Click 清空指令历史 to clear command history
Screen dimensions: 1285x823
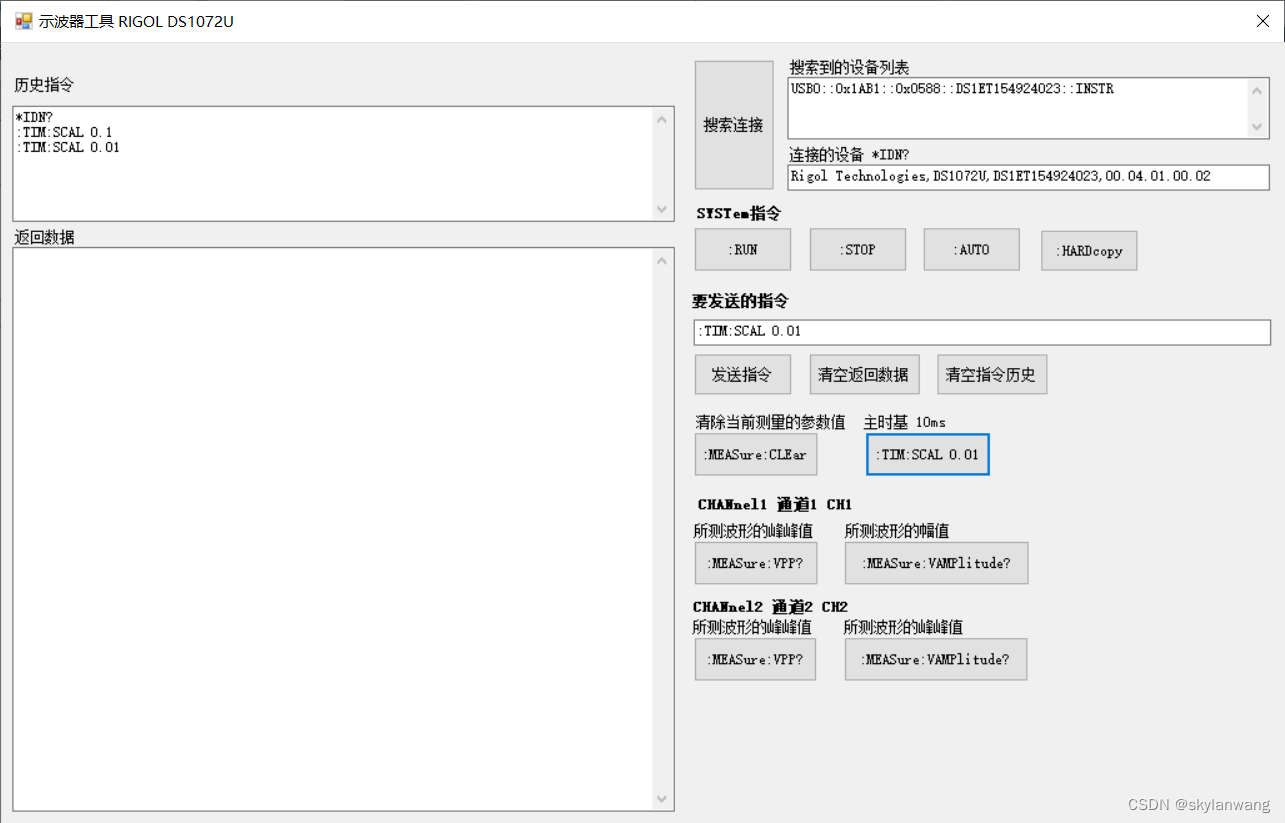pos(992,375)
